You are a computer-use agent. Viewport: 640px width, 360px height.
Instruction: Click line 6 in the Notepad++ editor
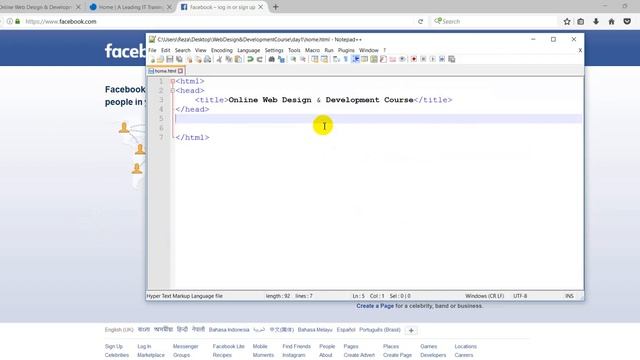tap(378, 128)
